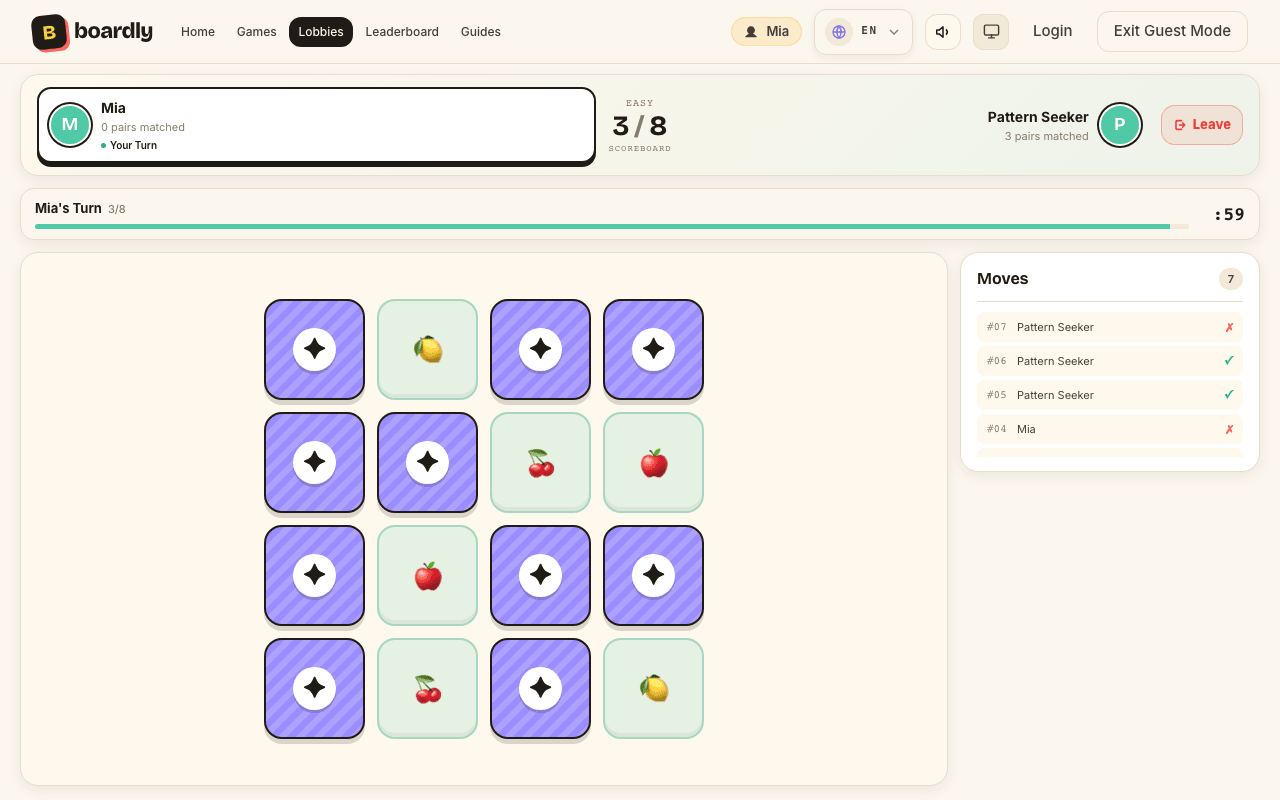Click the Moves count badge showing 7
Image resolution: width=1280 pixels, height=800 pixels.
tap(1231, 279)
